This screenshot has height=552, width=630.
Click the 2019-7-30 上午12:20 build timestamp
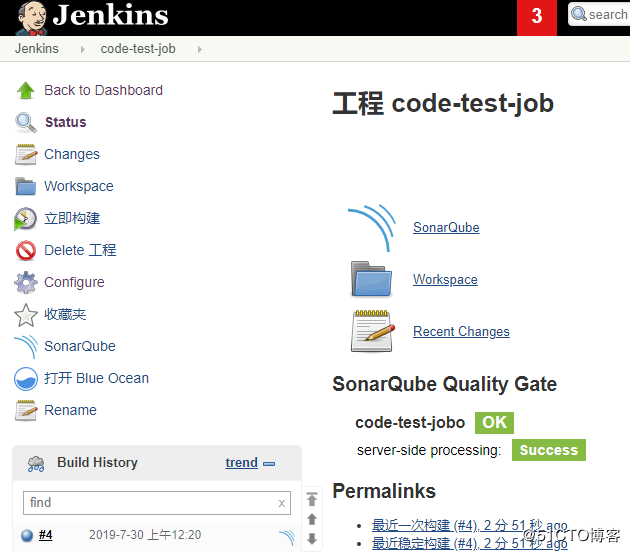click(x=145, y=535)
